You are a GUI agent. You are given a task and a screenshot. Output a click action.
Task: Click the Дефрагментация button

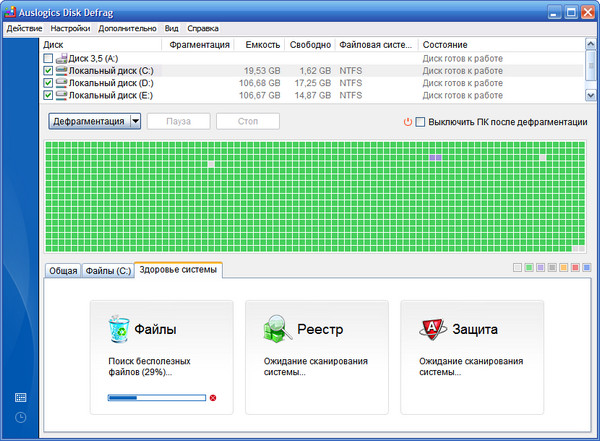[87, 121]
